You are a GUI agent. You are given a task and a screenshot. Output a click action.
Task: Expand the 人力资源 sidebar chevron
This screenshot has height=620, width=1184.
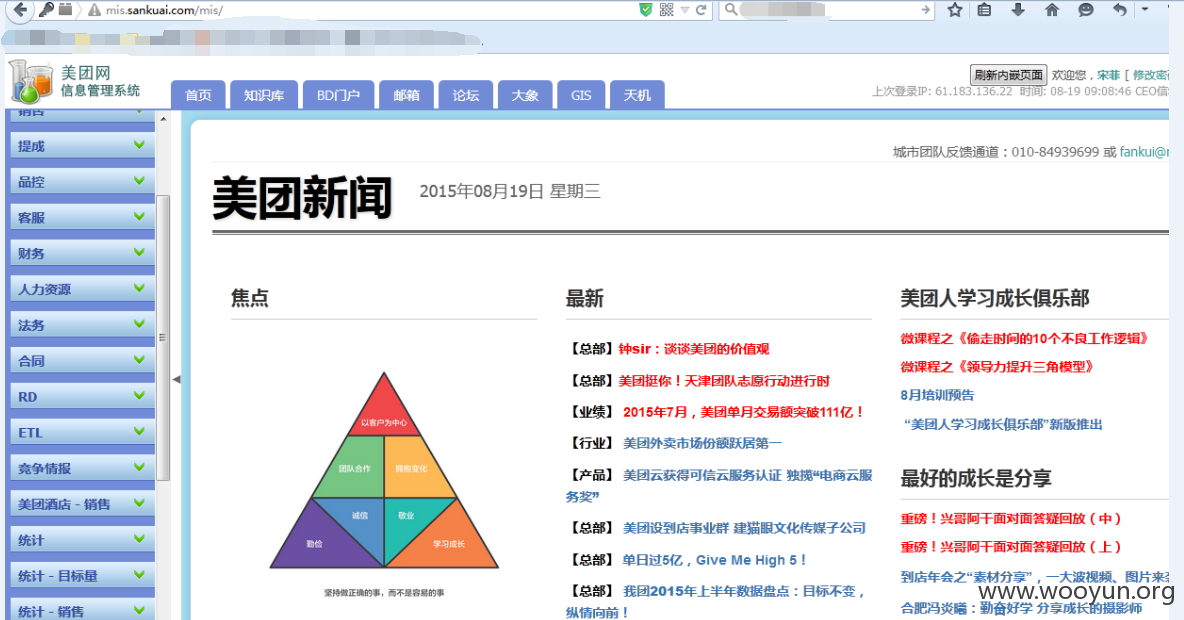point(139,288)
